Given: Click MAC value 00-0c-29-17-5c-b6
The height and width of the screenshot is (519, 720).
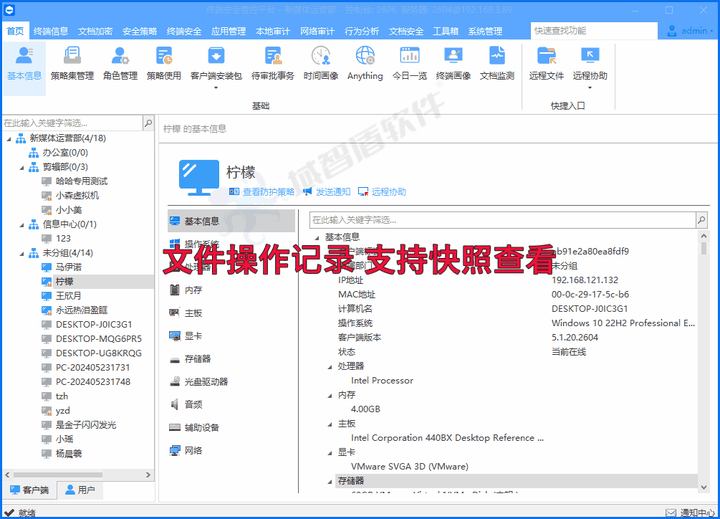Looking at the screenshot, I should click(590, 294).
